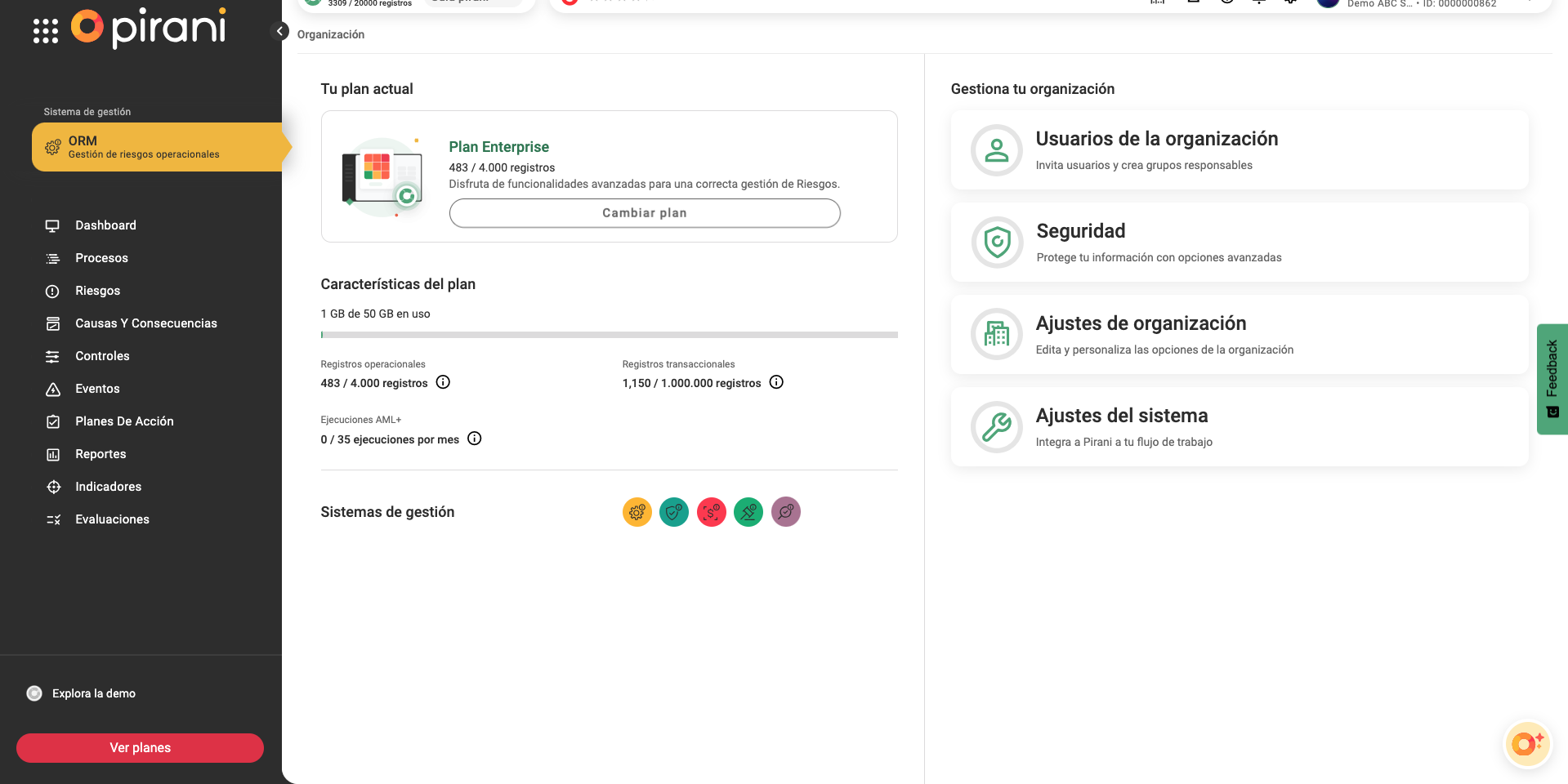Select the purple management system icon

[786, 512]
